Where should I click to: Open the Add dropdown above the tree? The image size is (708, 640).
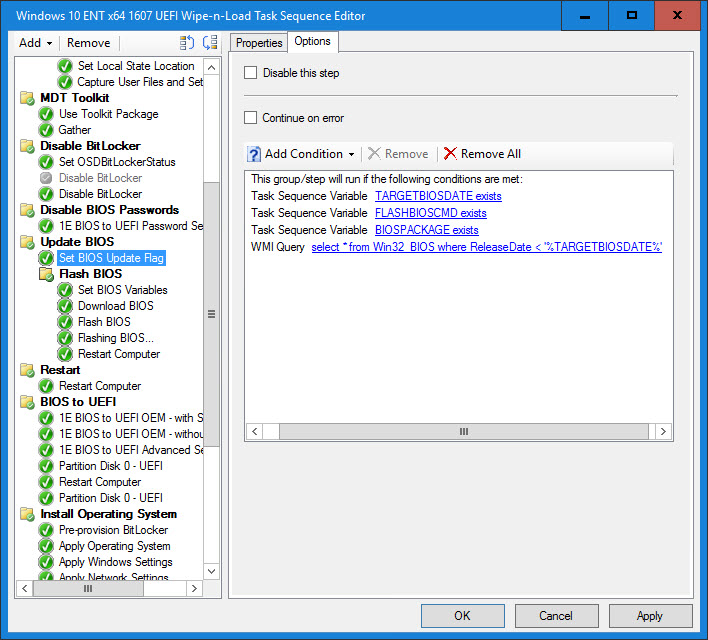(36, 43)
